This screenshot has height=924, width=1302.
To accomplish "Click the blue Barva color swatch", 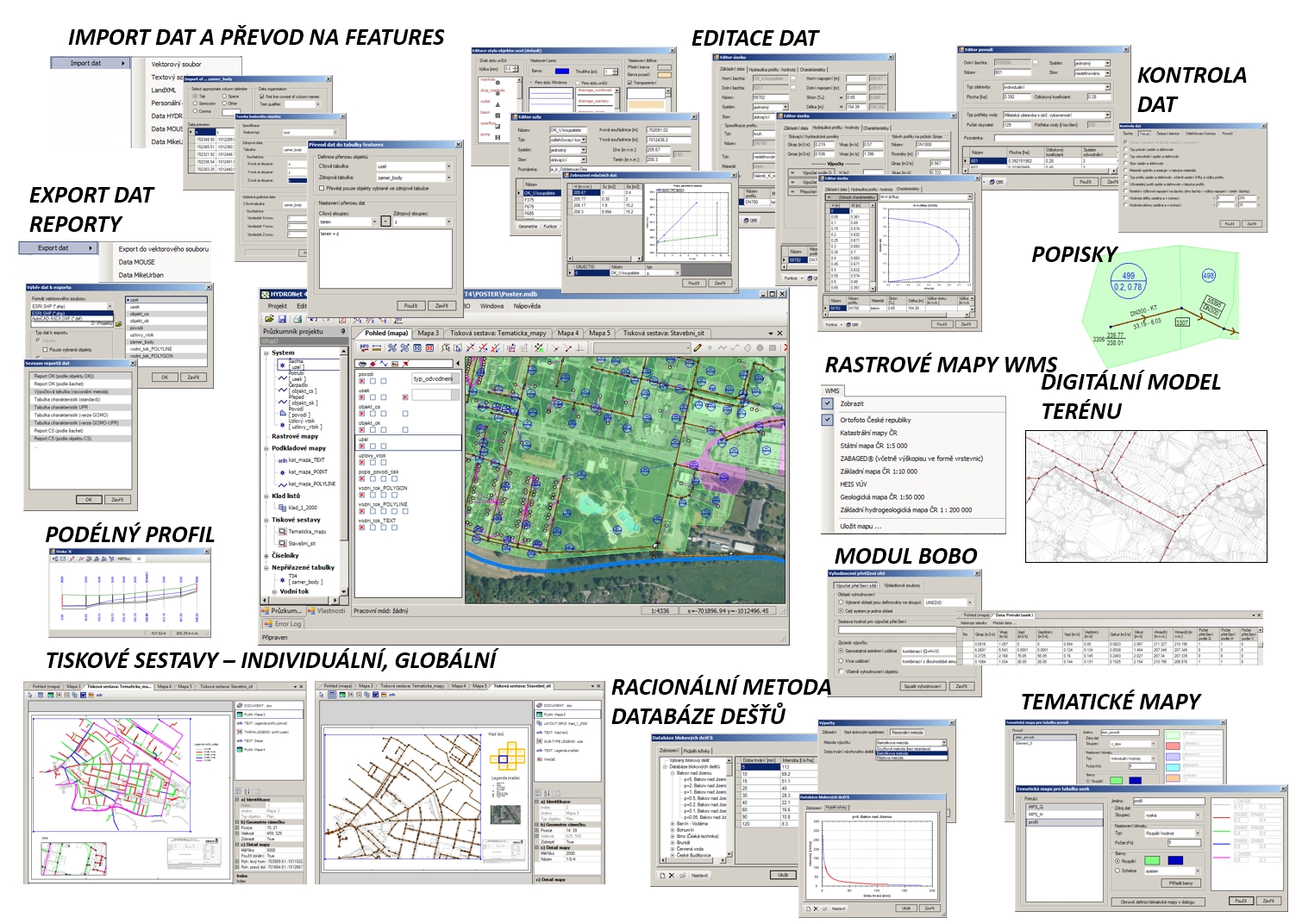I will click(562, 72).
